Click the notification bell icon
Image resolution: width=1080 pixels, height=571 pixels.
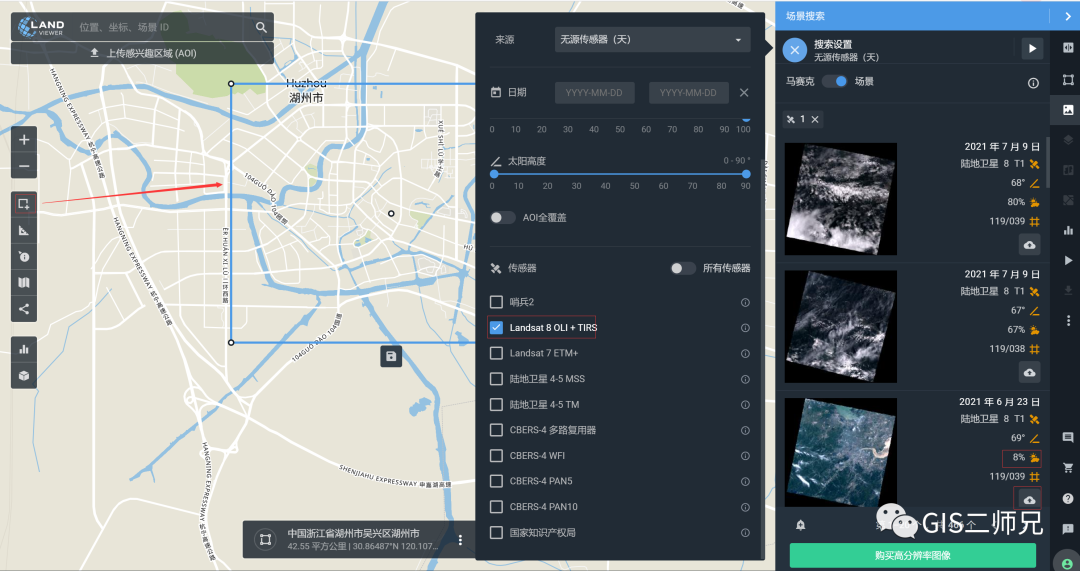(800, 525)
